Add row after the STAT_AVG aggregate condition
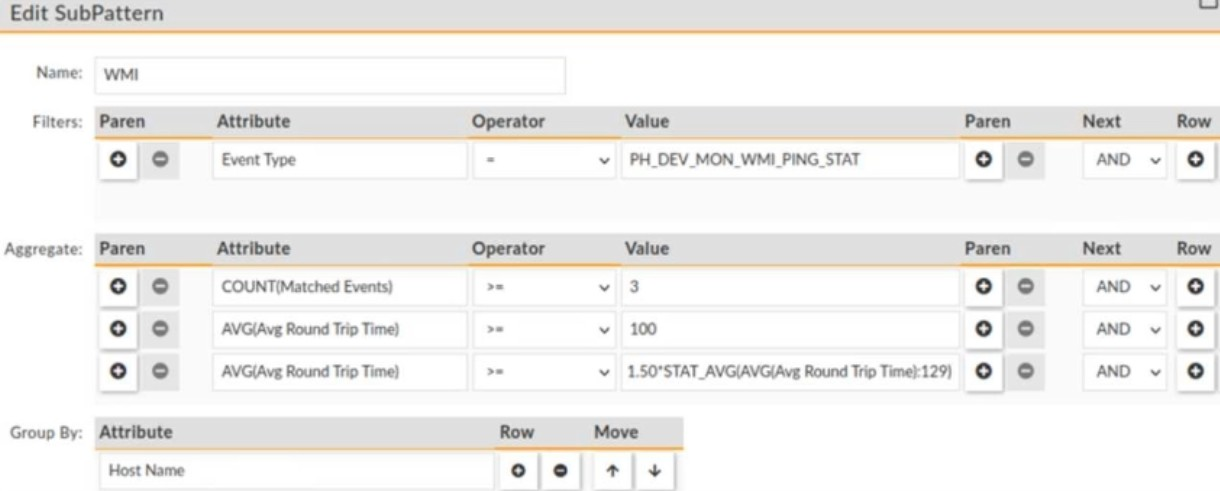 point(1194,372)
